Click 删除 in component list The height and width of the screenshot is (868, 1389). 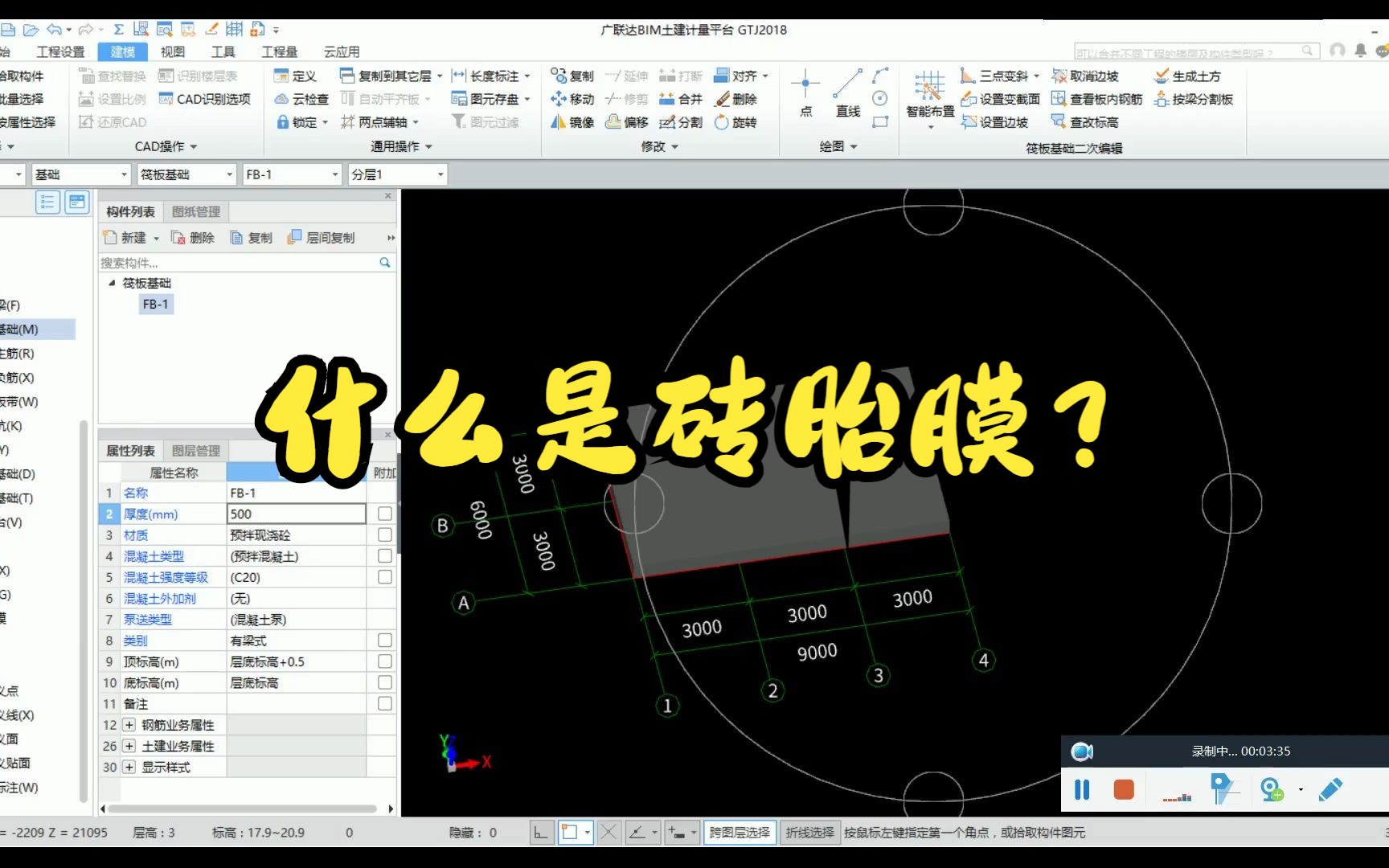click(193, 238)
